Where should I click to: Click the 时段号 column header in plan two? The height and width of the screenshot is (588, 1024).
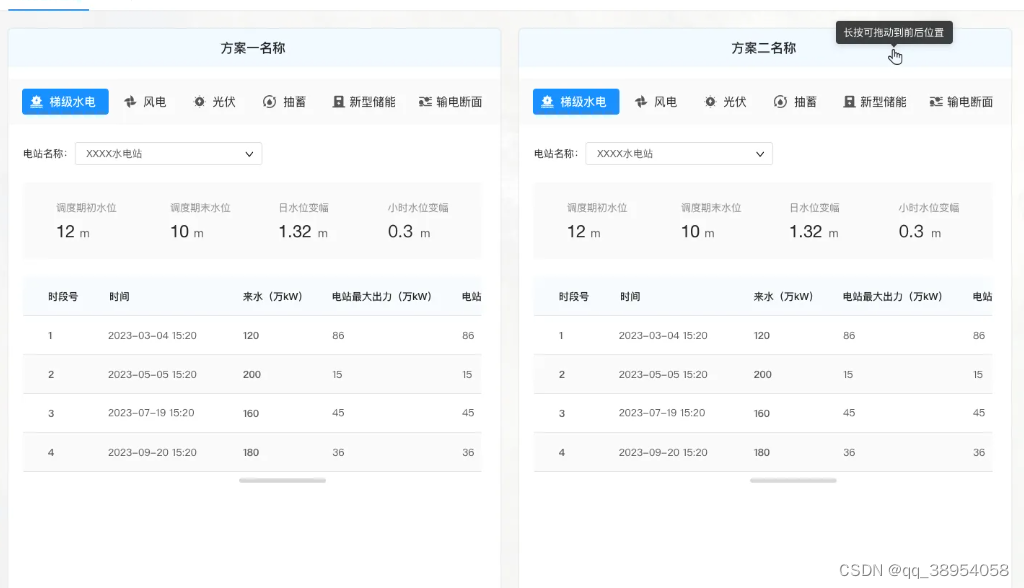573,297
